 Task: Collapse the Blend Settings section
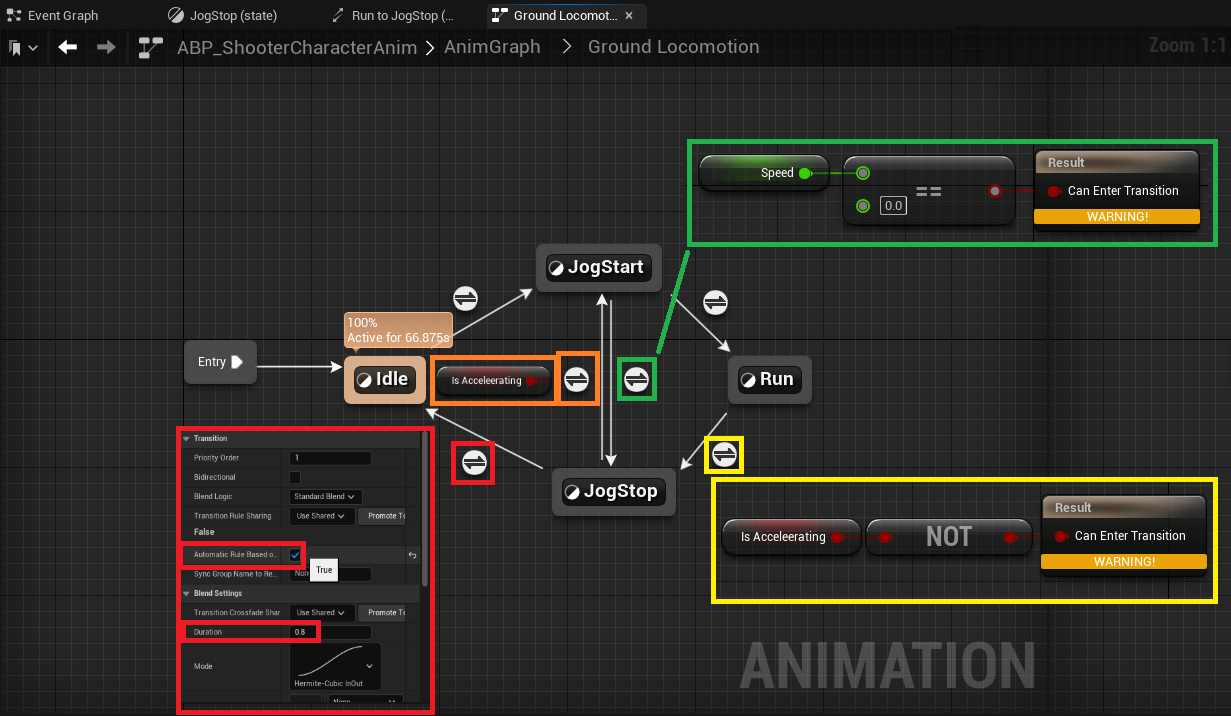tap(186, 593)
